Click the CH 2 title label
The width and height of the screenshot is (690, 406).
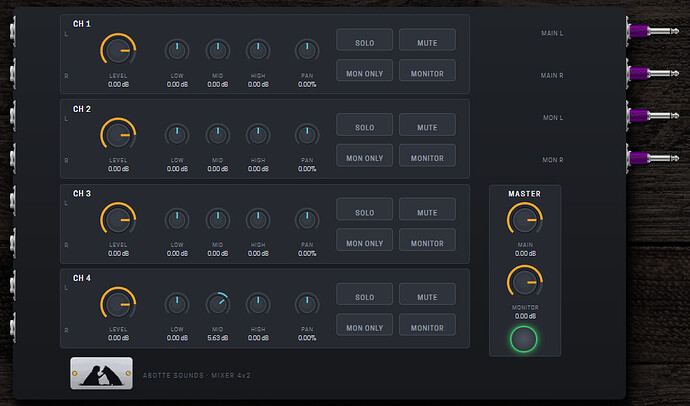click(x=82, y=109)
